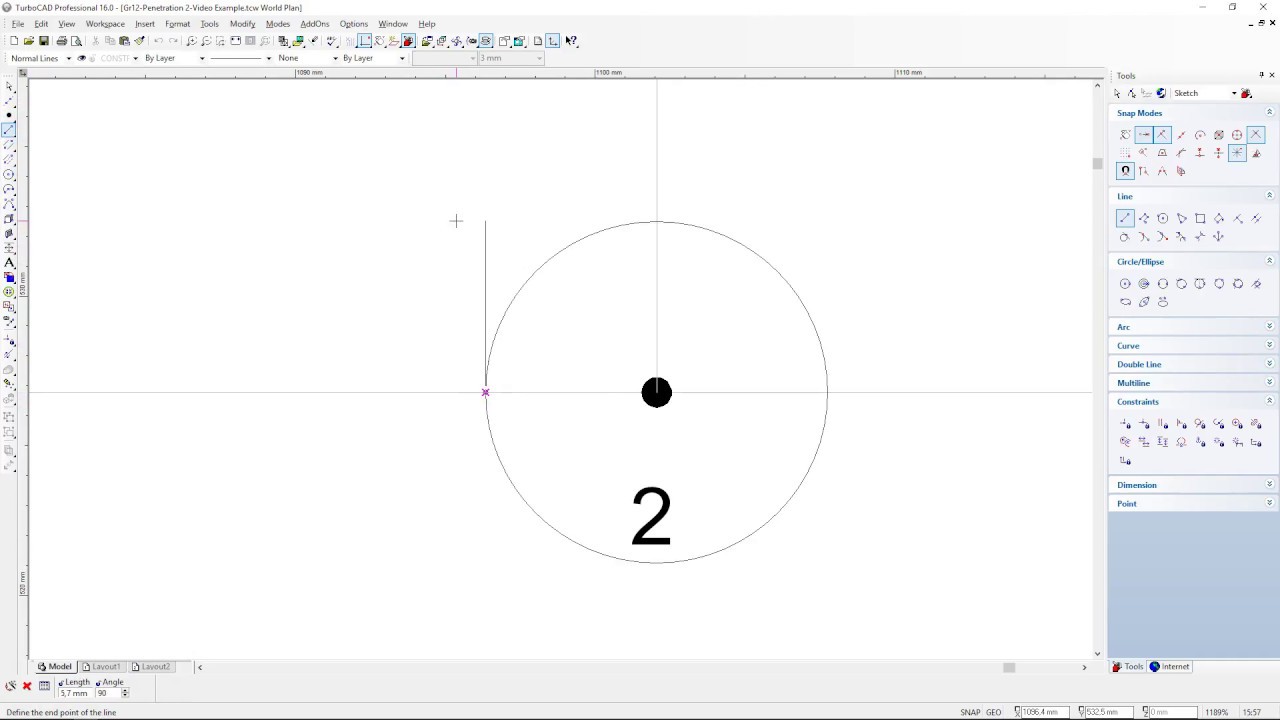Click the vertical scrollbar thumb
Image resolution: width=1280 pixels, height=720 pixels.
1097,163
